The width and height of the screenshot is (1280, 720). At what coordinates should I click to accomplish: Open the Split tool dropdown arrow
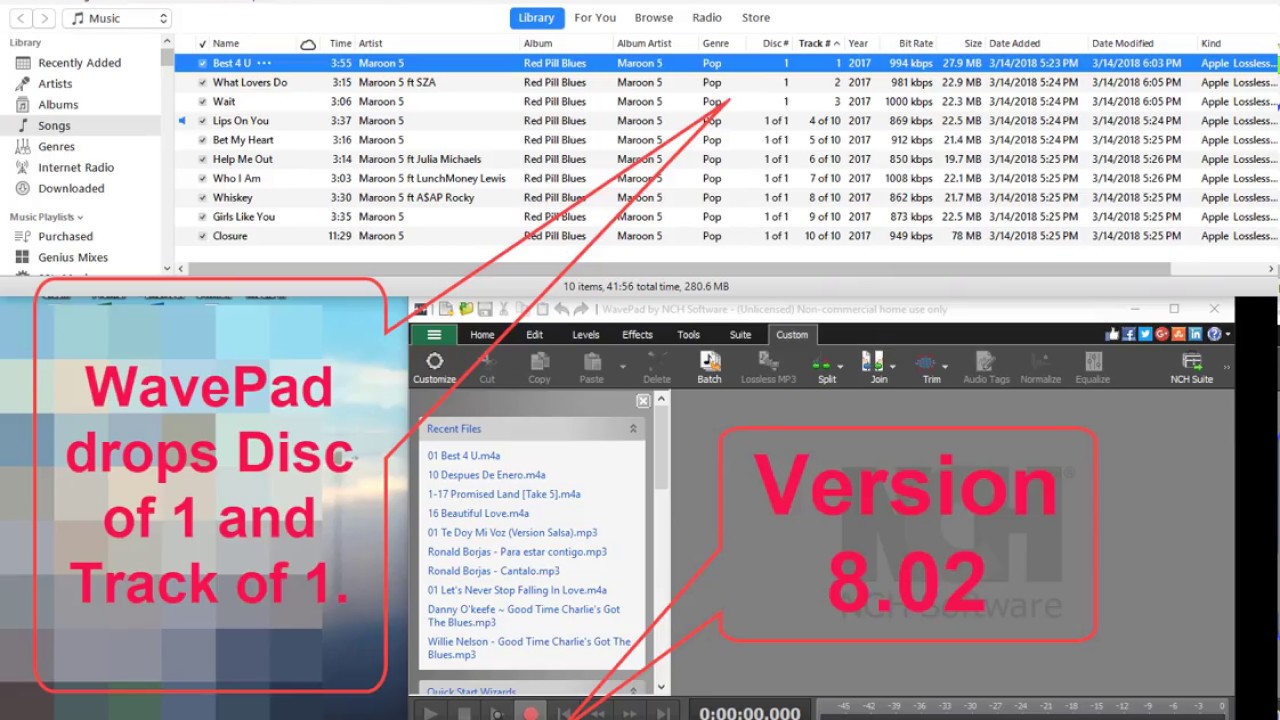tap(841, 366)
